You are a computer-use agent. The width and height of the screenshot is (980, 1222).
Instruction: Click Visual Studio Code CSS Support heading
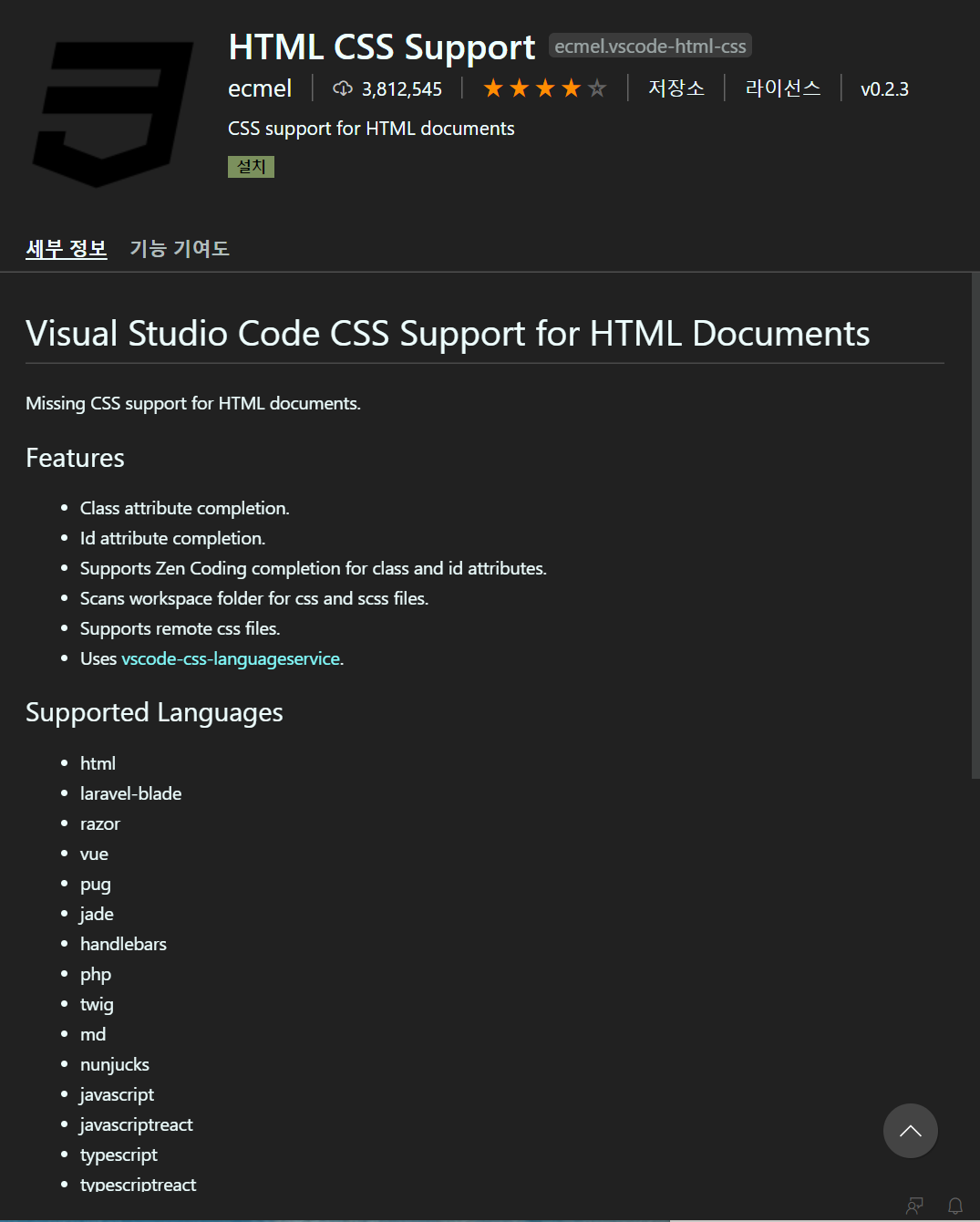(448, 333)
